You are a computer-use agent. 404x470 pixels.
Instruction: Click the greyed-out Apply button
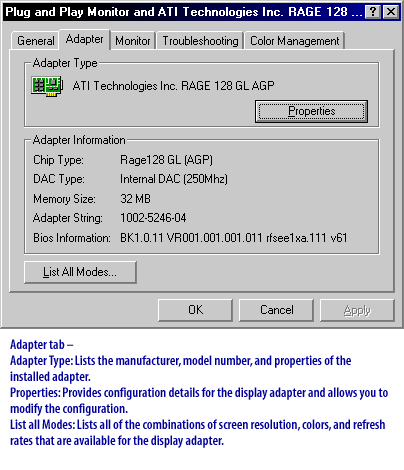(357, 310)
